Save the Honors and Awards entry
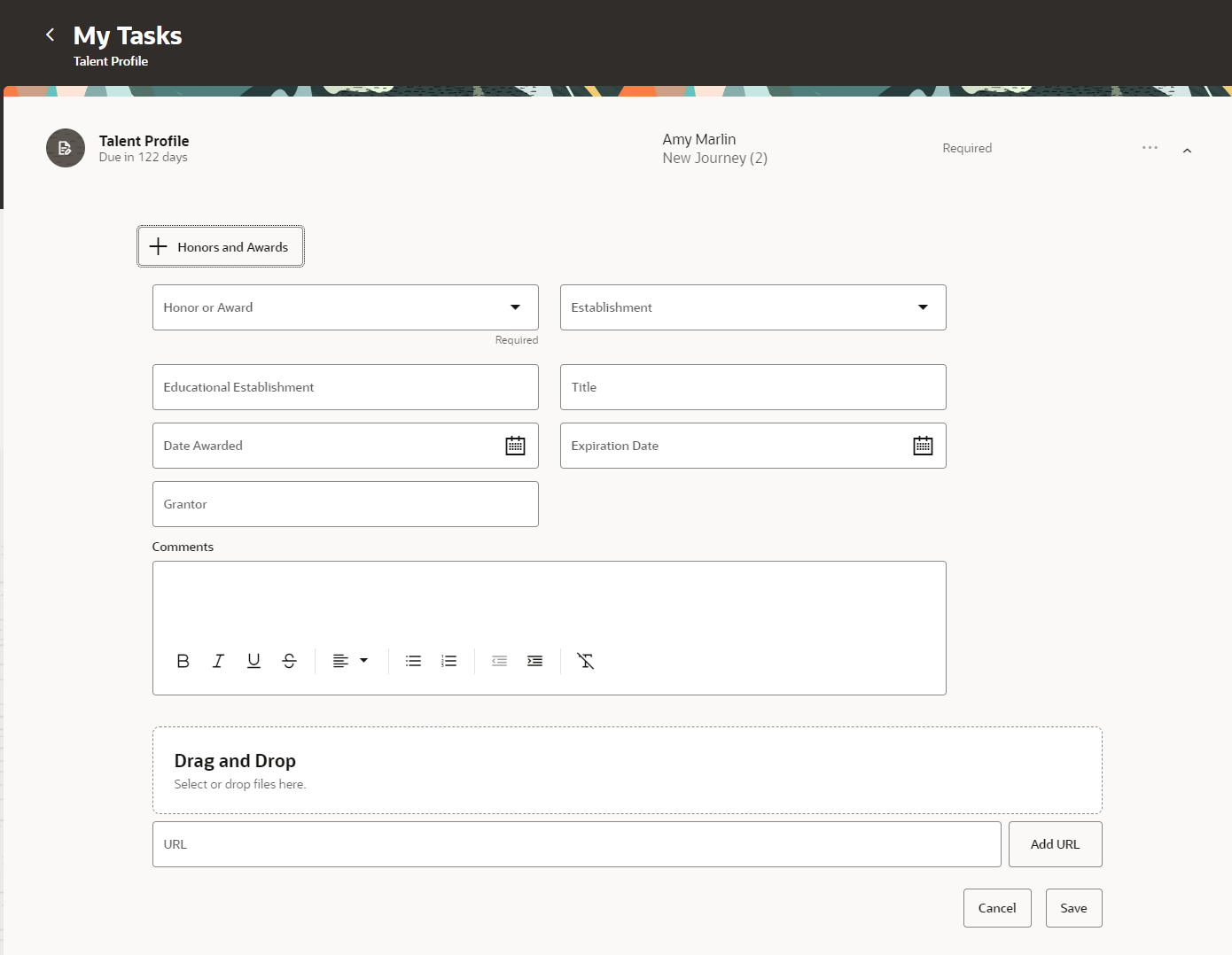The height and width of the screenshot is (955, 1232). pyautogui.click(x=1073, y=907)
